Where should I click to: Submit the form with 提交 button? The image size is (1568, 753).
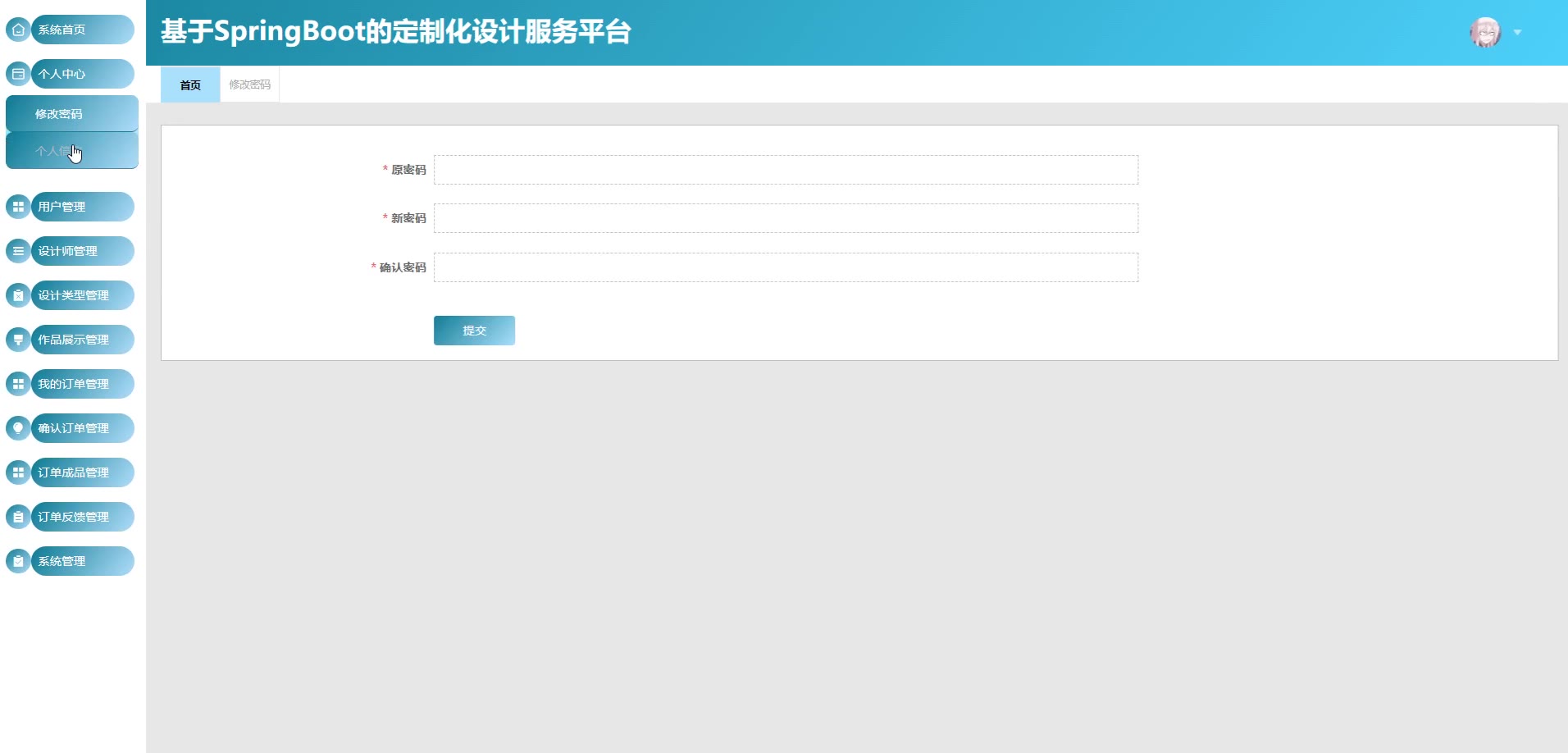click(474, 331)
